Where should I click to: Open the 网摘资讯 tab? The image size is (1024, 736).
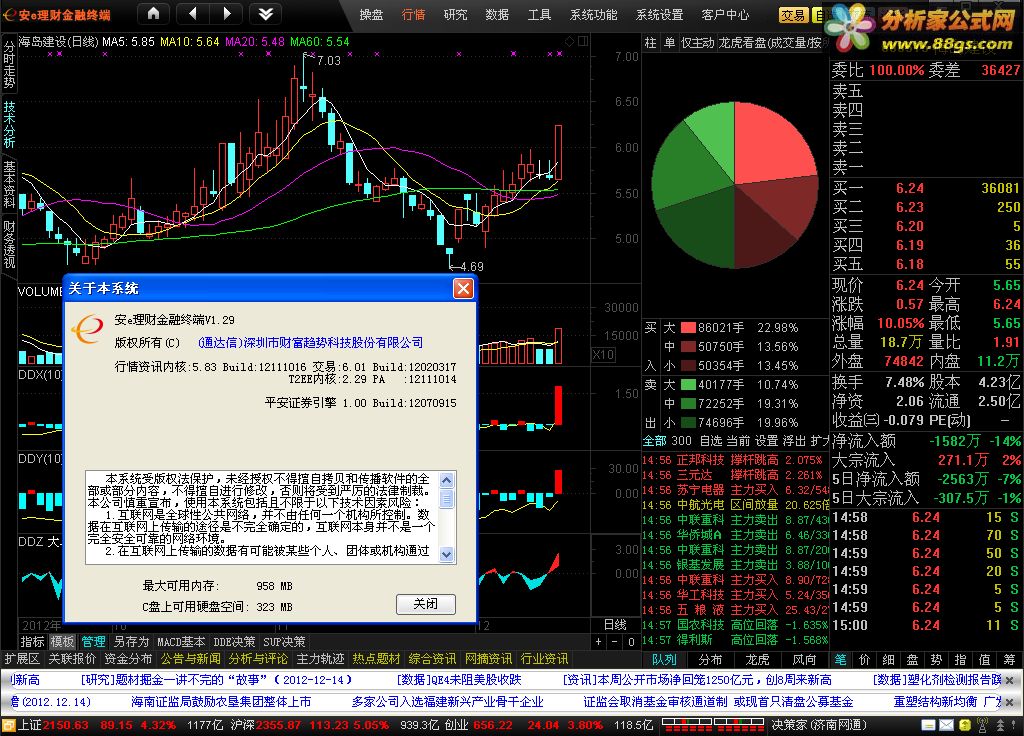click(x=488, y=659)
